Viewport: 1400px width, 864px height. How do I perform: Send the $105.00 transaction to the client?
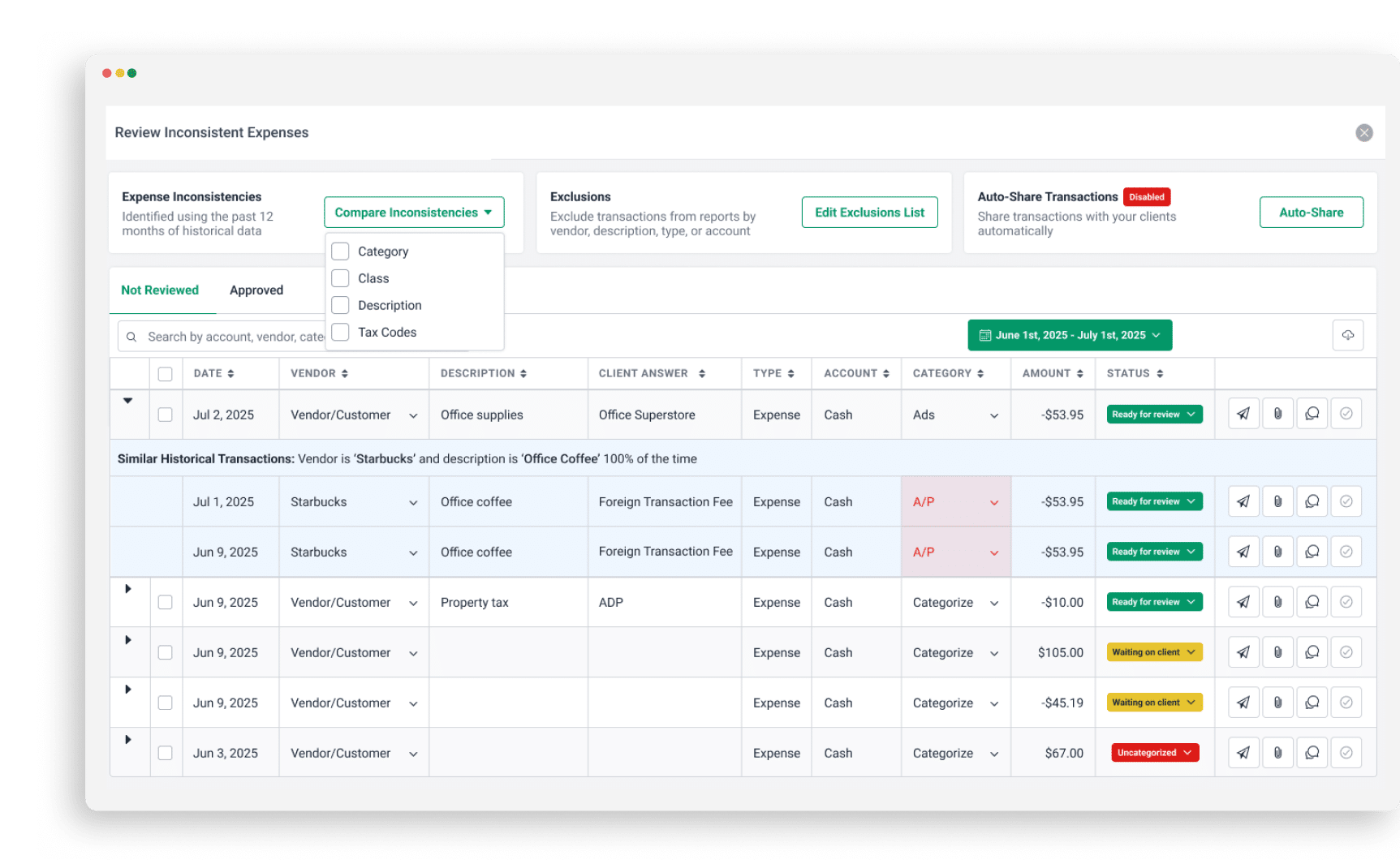(1243, 651)
